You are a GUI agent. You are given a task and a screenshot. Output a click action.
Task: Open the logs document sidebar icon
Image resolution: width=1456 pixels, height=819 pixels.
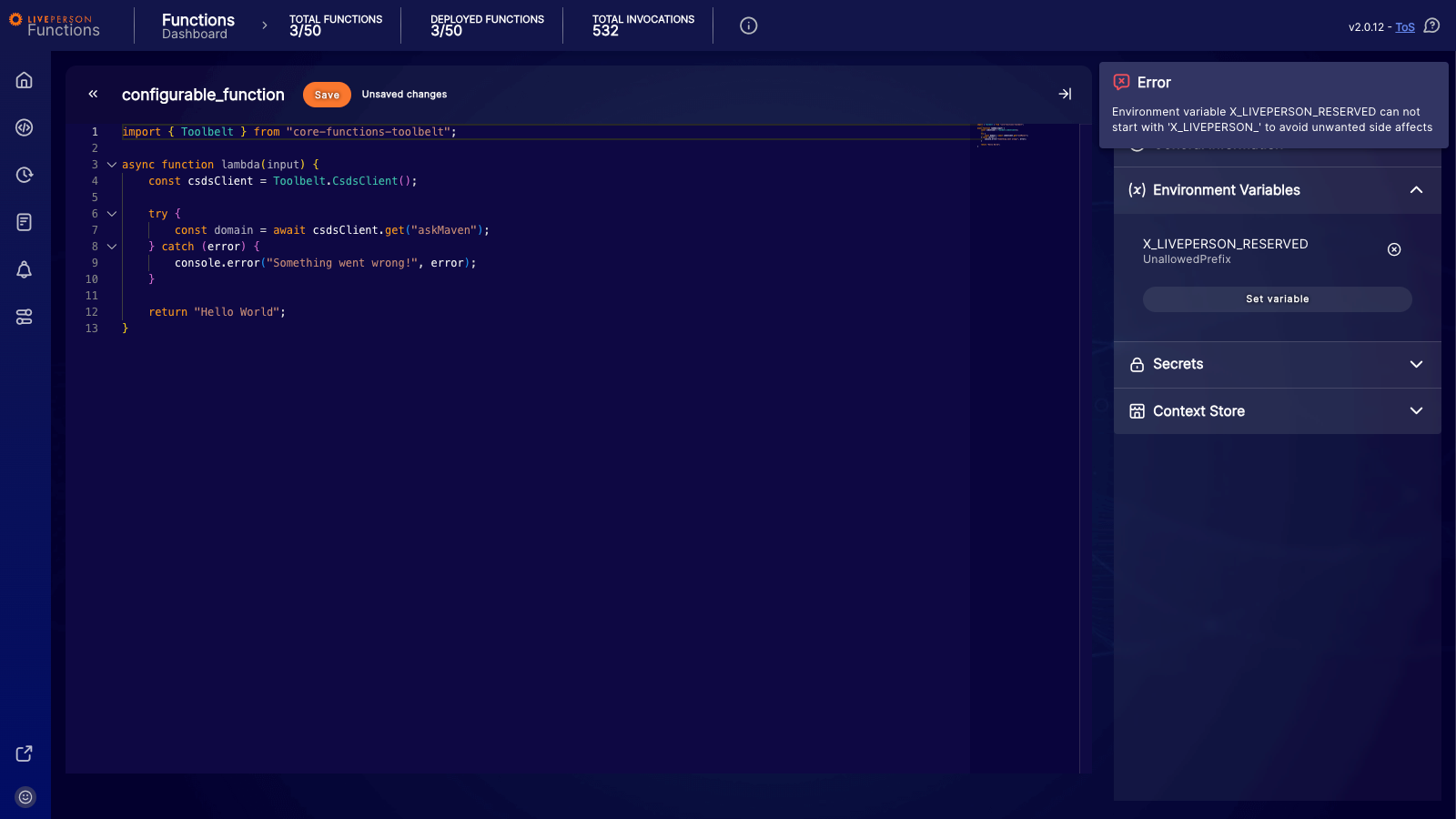(x=25, y=222)
